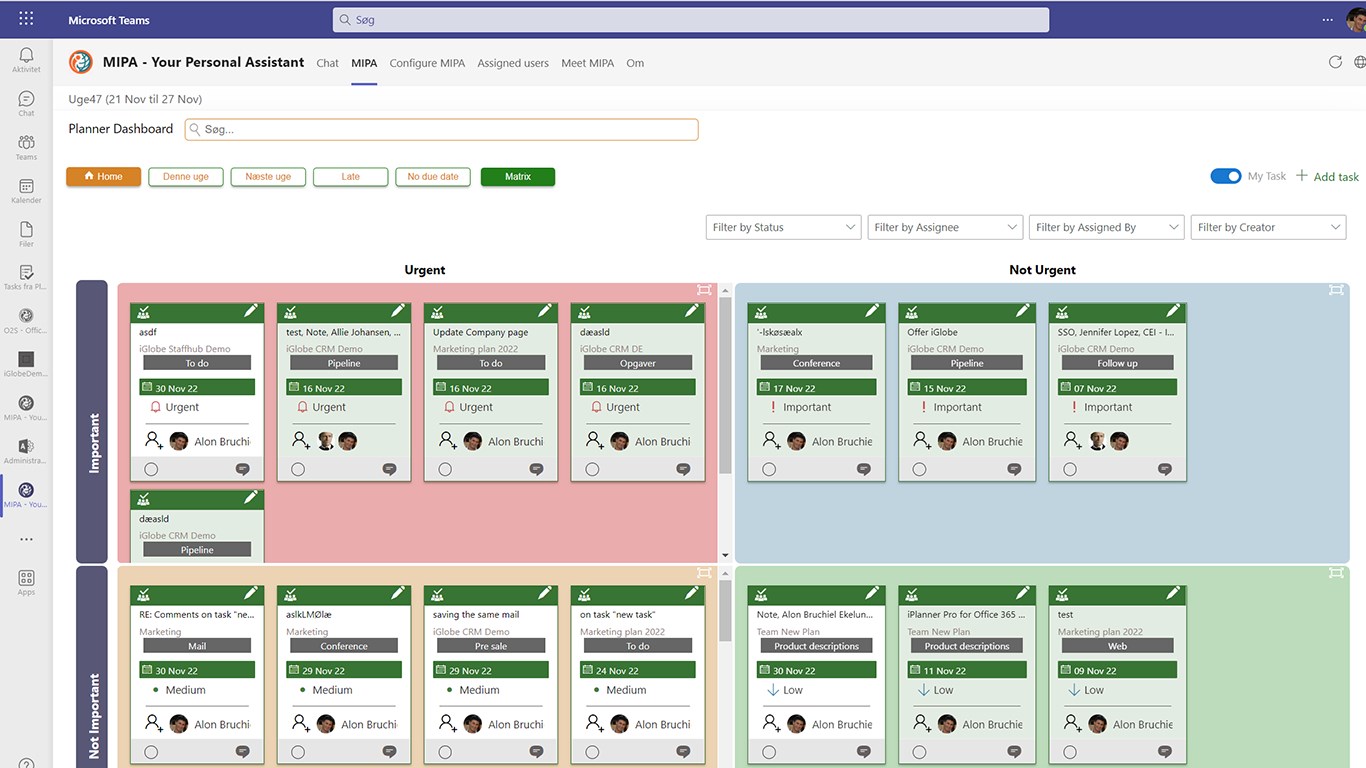Open comments on the Update Company page card

pos(536,469)
